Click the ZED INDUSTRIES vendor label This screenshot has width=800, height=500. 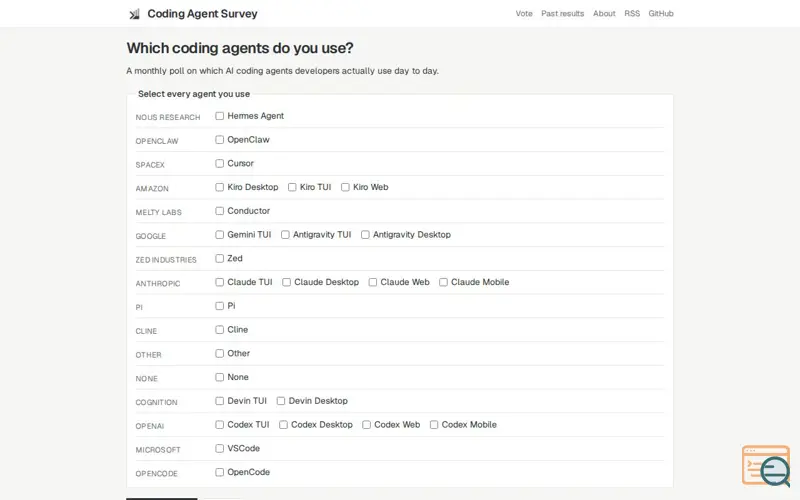point(166,260)
